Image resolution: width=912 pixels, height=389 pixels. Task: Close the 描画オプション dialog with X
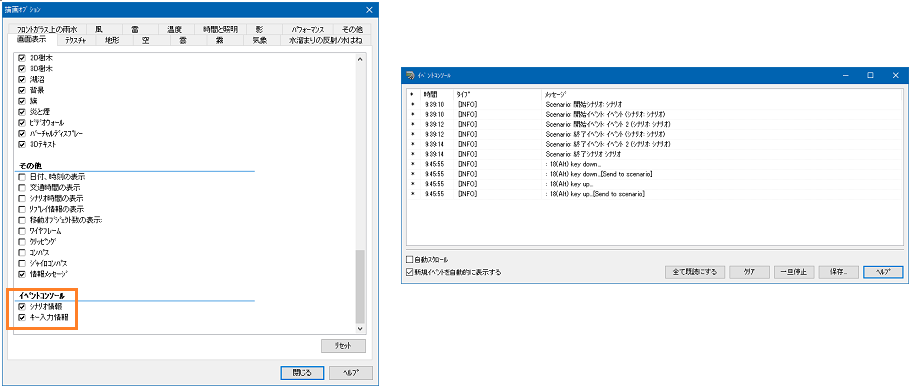pos(369,9)
